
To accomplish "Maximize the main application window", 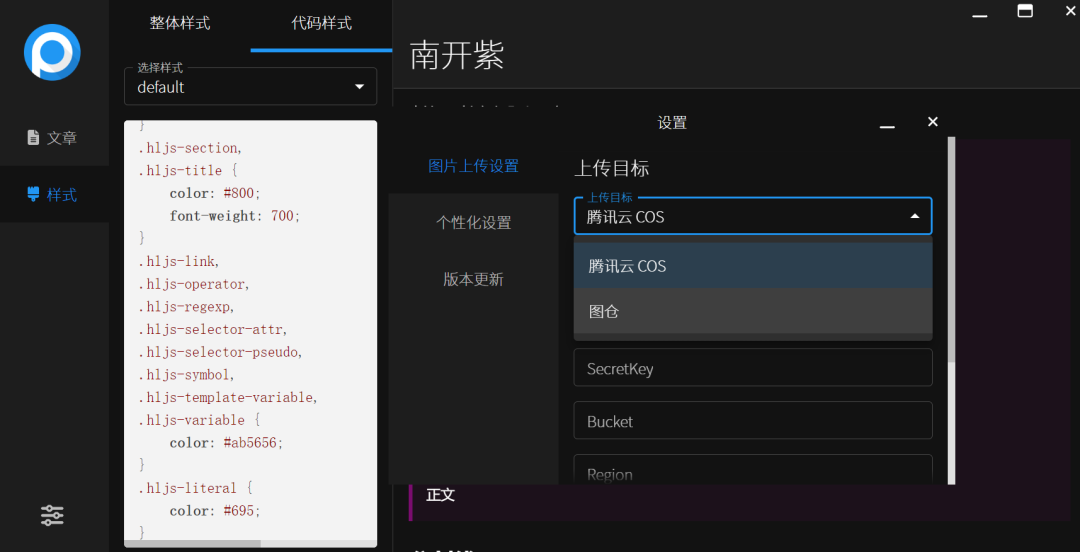I will [1026, 11].
